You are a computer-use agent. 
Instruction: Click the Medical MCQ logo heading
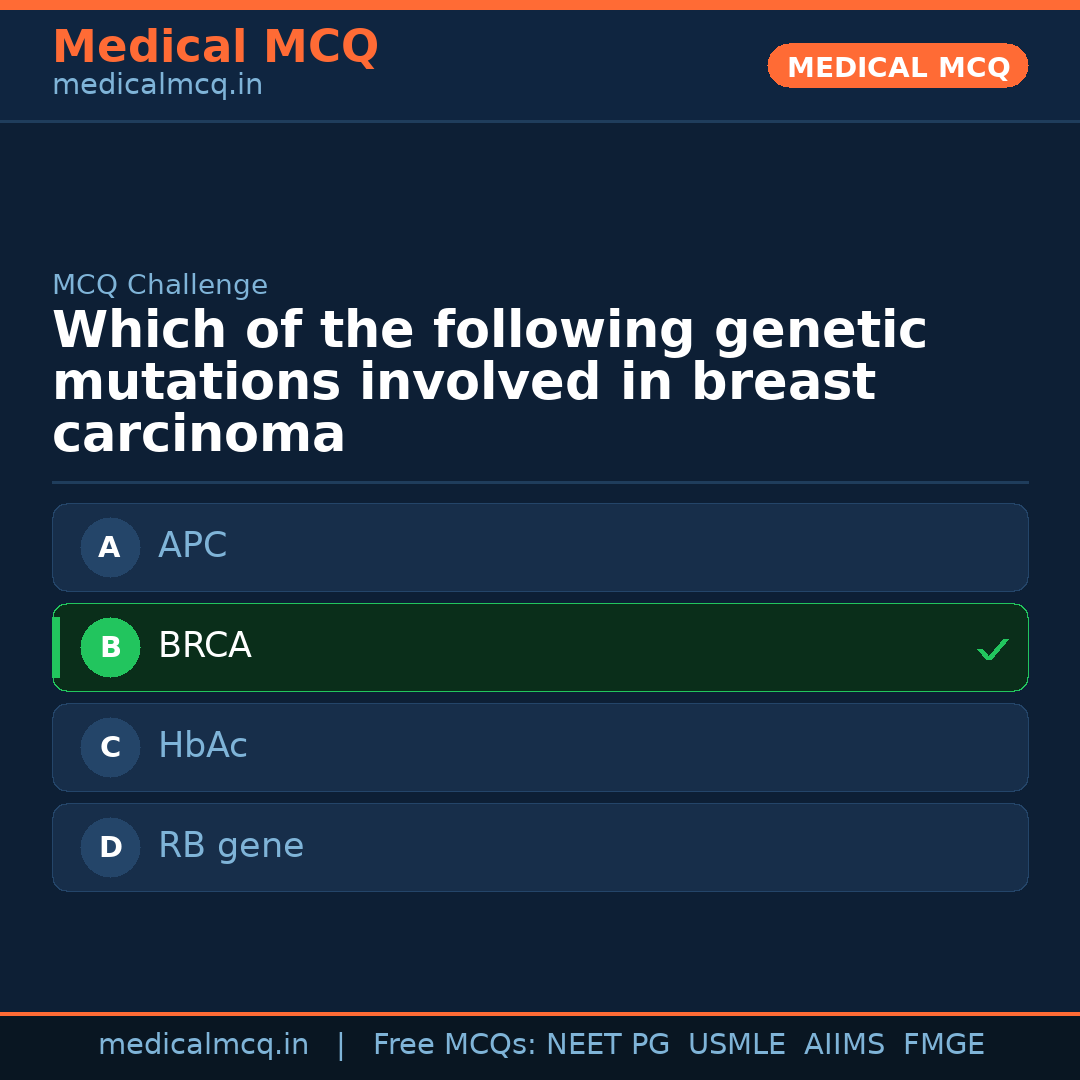(x=215, y=47)
